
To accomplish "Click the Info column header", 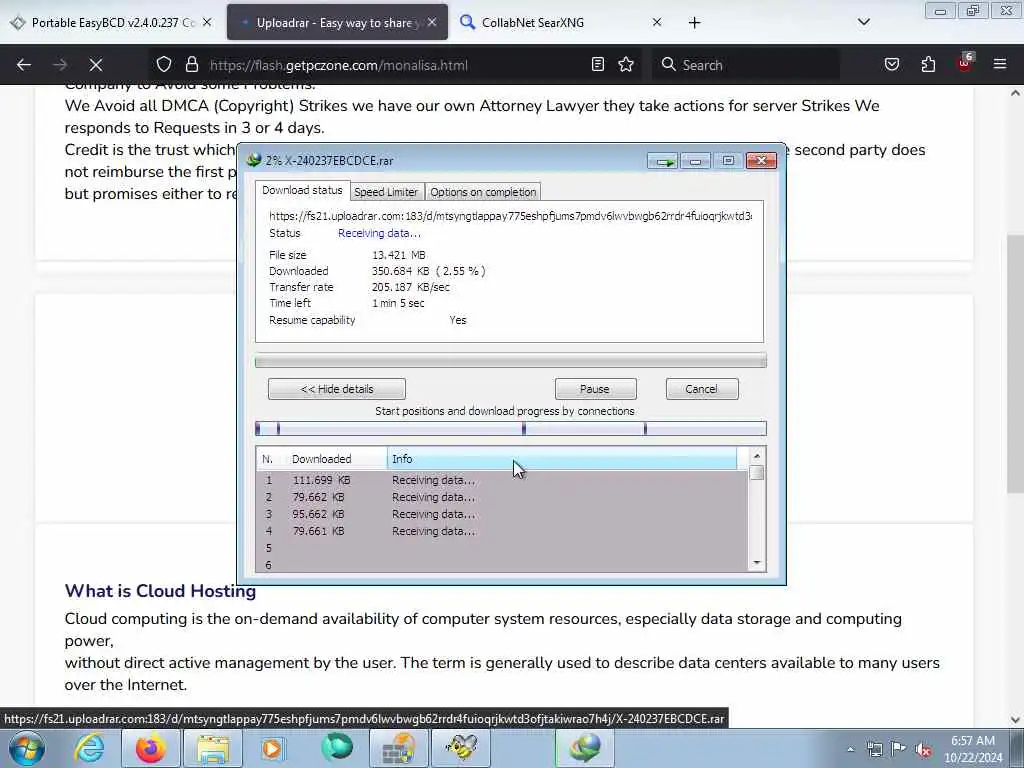I will 562,458.
